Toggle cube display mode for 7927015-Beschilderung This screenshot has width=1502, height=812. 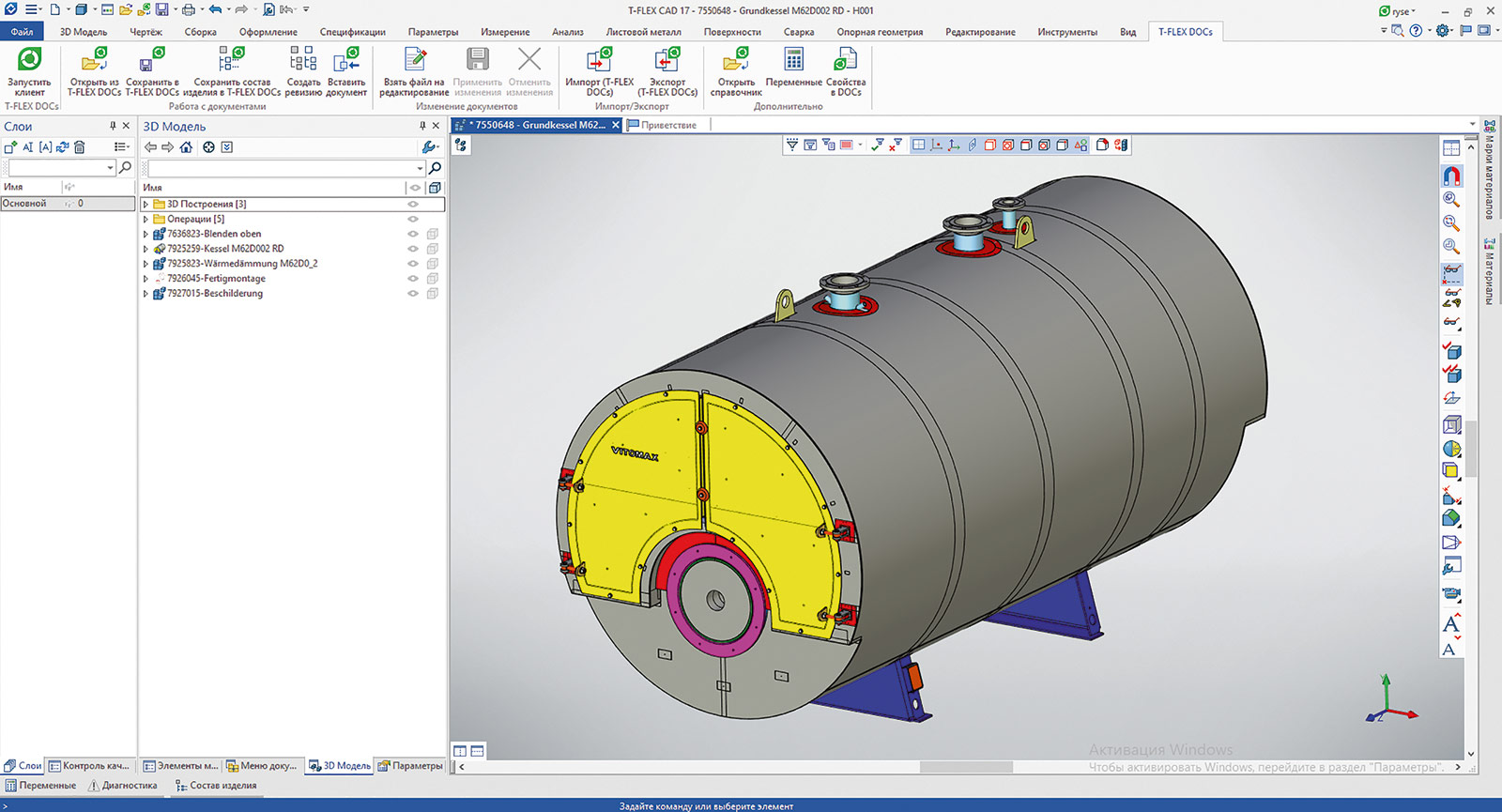433,294
